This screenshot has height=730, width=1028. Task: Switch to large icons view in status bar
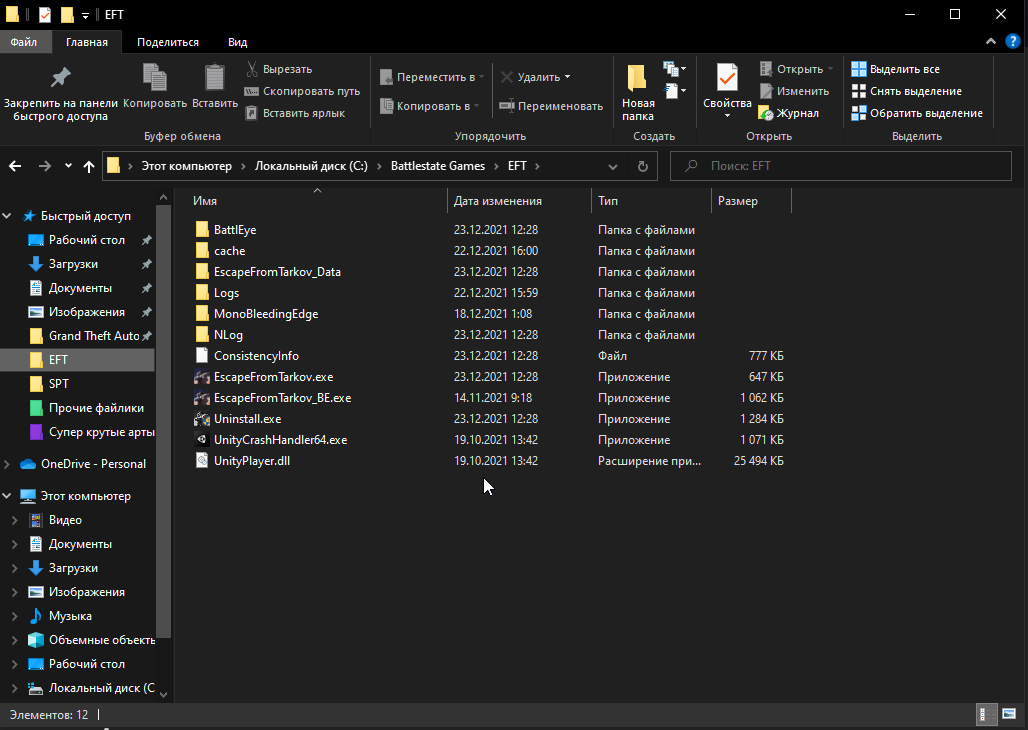[x=1008, y=715]
